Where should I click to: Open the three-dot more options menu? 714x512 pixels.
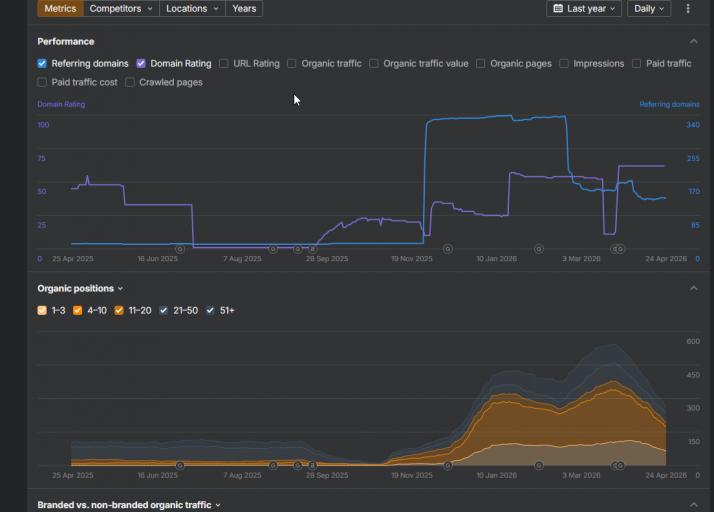688,9
